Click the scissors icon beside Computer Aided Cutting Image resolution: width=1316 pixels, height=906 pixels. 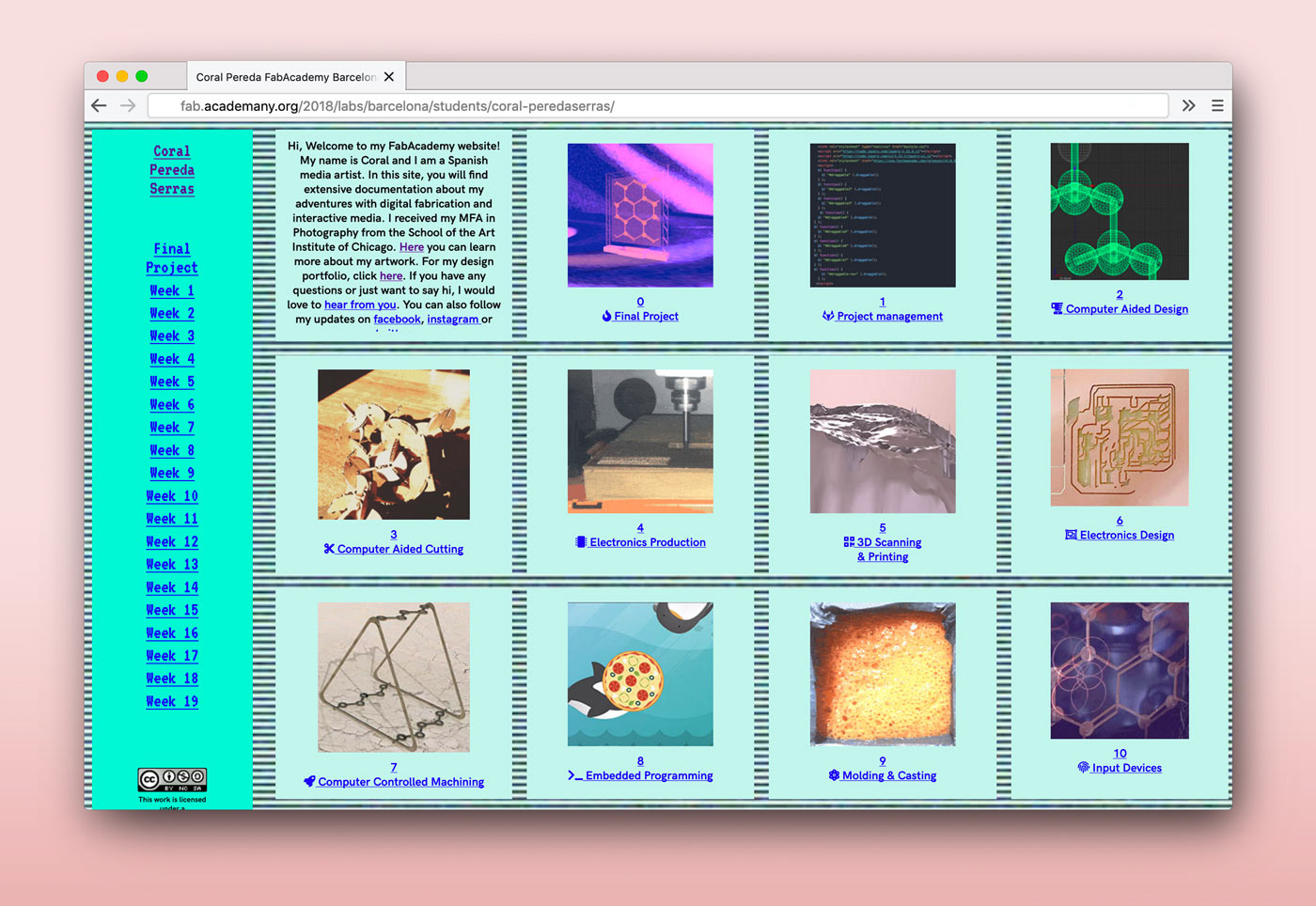[x=329, y=549]
